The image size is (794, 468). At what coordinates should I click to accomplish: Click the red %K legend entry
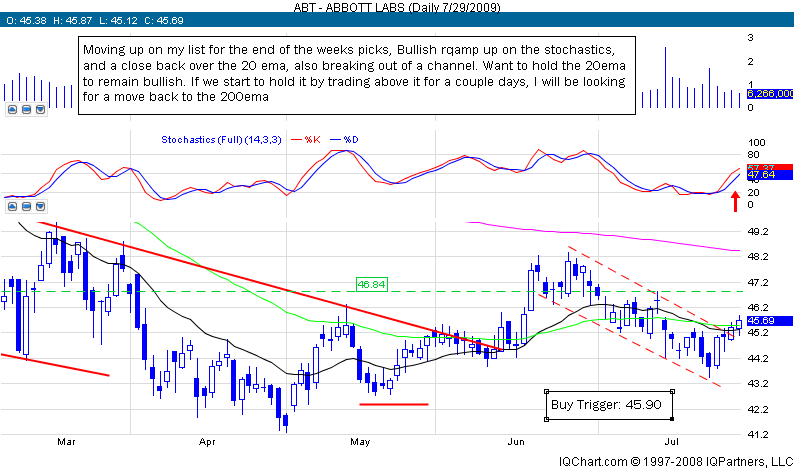pos(311,140)
